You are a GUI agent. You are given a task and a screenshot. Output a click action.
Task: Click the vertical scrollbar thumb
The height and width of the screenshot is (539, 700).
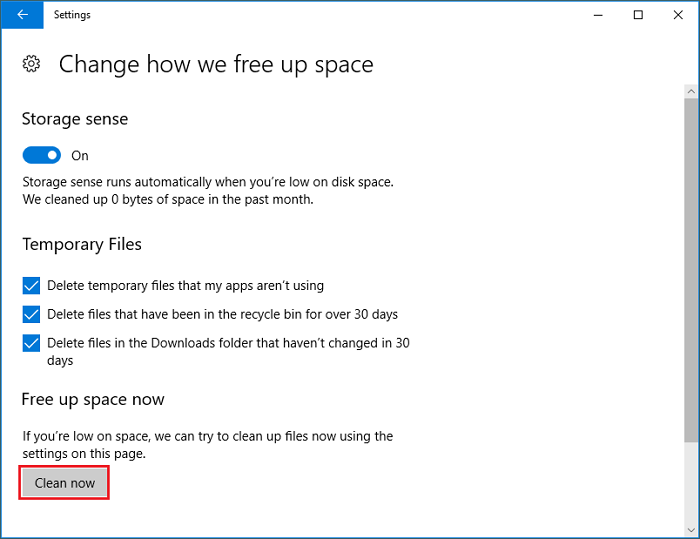pyautogui.click(x=690, y=270)
